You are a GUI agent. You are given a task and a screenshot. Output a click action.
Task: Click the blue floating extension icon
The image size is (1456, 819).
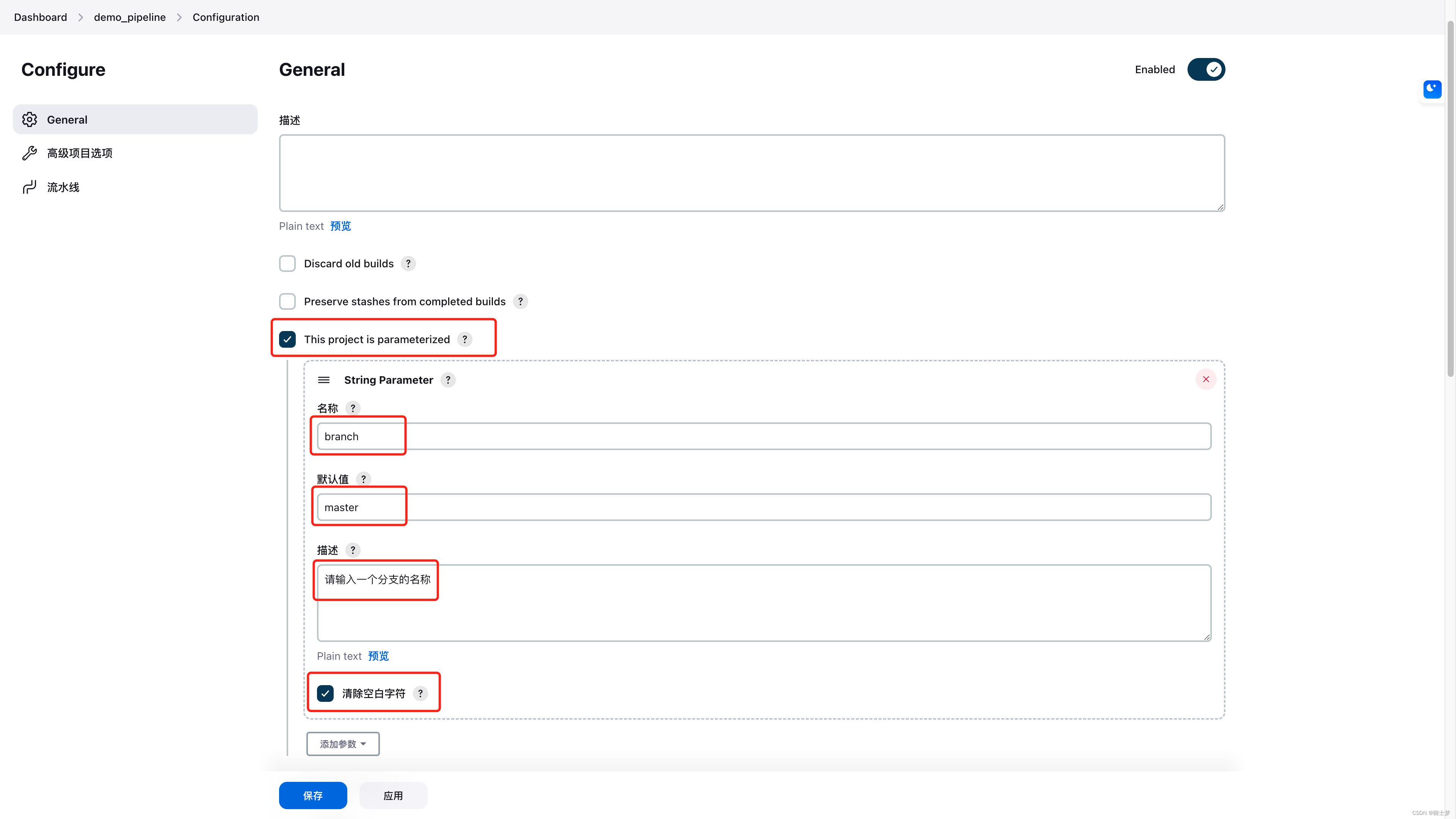point(1432,89)
